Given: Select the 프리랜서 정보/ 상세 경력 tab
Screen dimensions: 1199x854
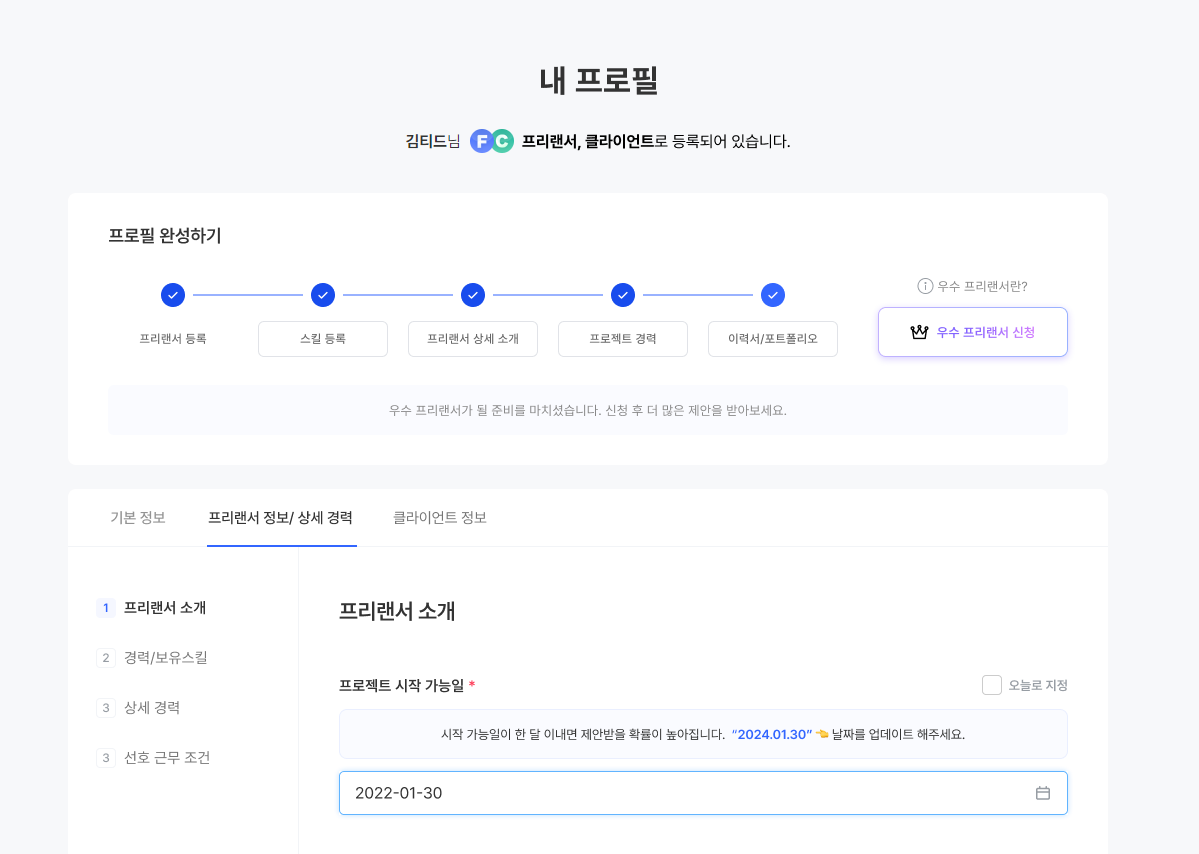Looking at the screenshot, I should (280, 518).
